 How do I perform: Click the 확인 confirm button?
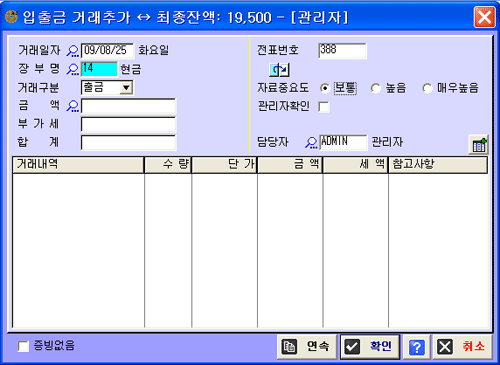click(x=370, y=347)
